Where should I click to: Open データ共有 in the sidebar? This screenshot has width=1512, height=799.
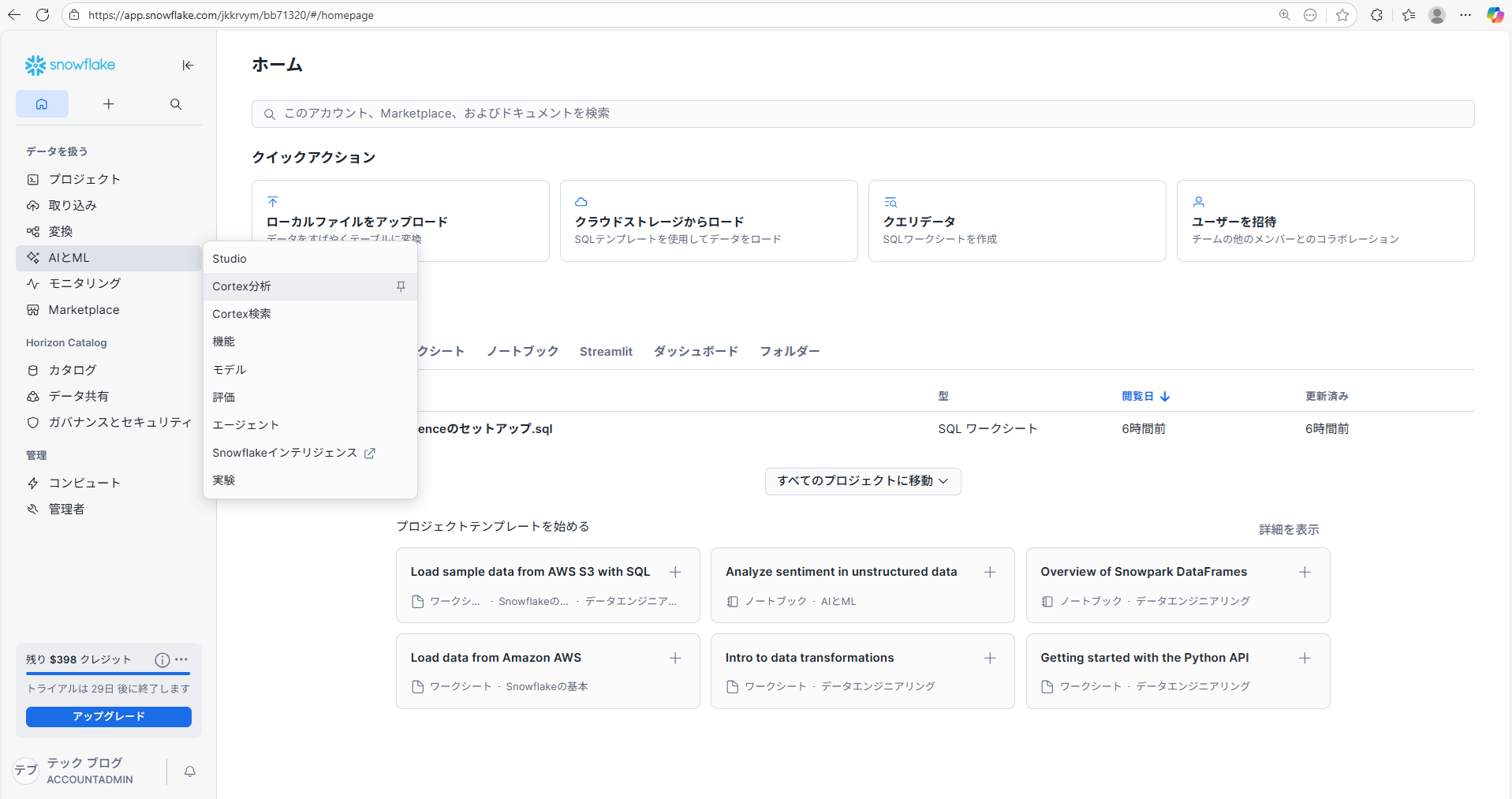click(x=109, y=396)
